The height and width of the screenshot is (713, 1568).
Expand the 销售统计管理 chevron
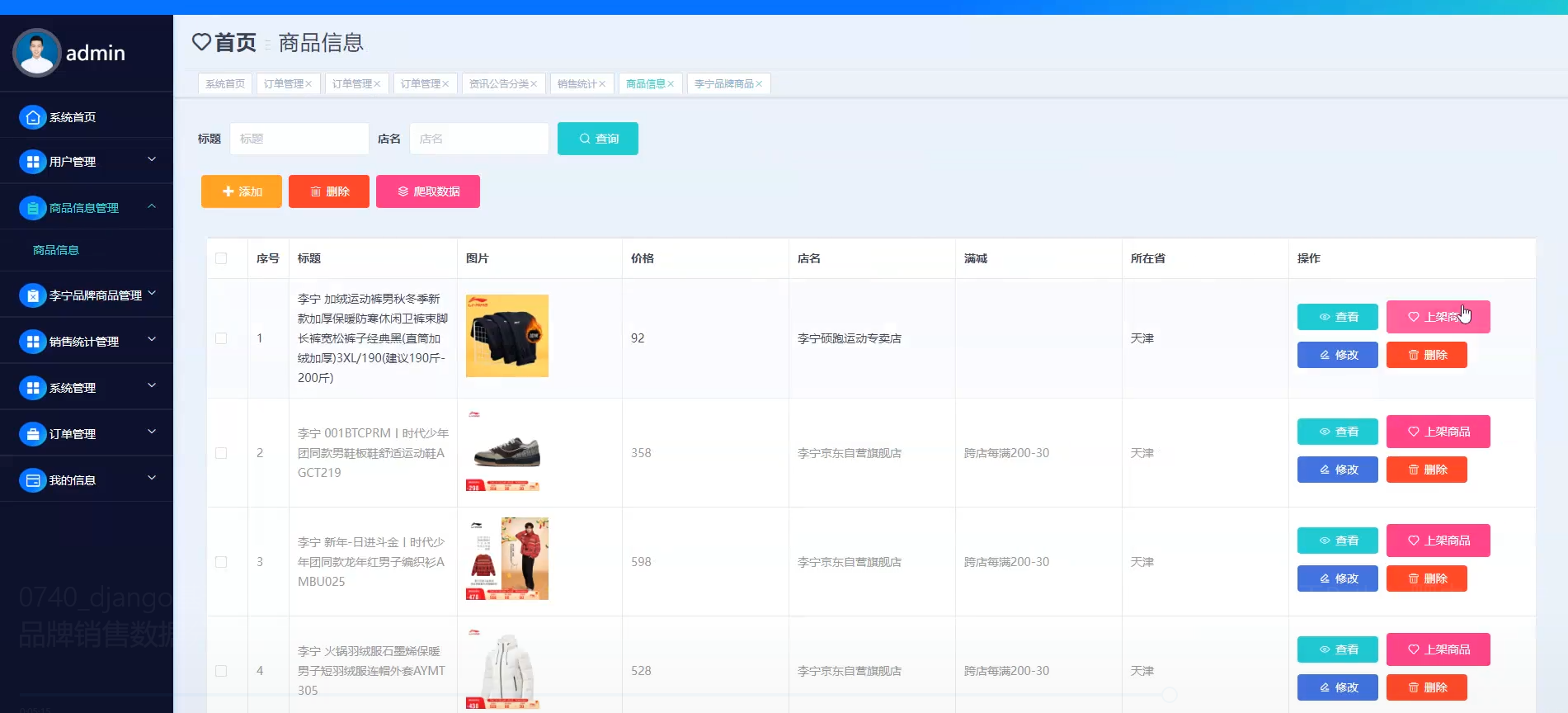click(152, 339)
